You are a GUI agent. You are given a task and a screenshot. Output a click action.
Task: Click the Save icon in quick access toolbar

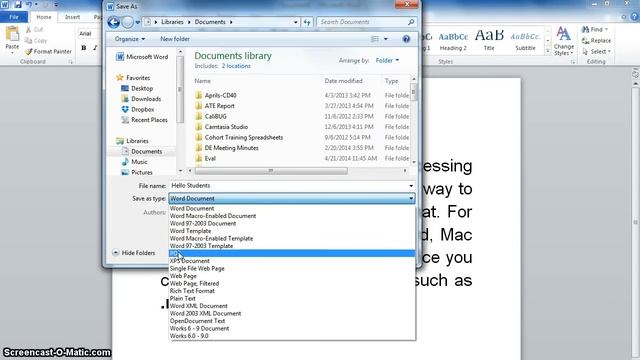[18, 5]
